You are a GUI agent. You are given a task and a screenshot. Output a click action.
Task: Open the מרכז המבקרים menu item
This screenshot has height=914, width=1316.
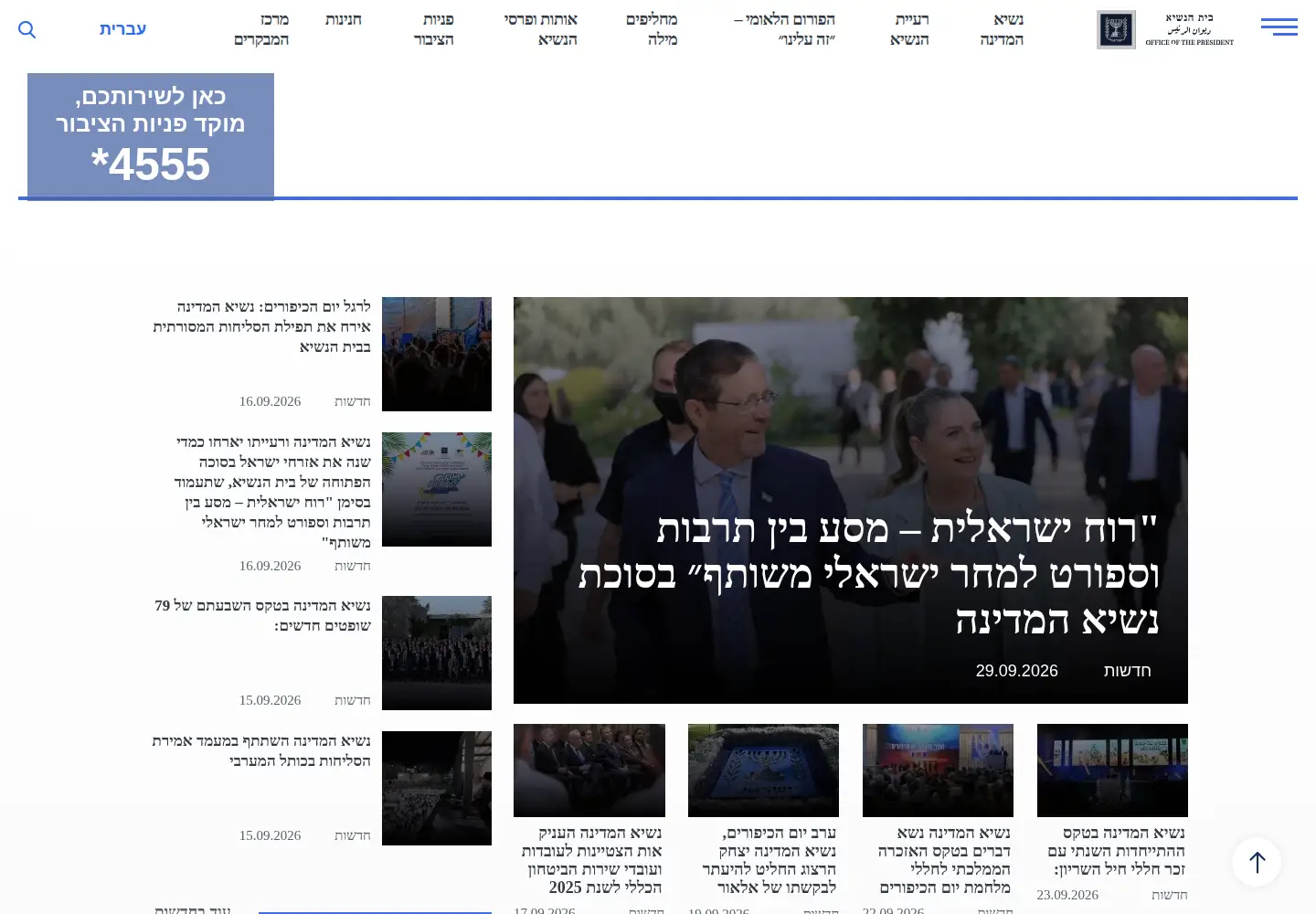point(261,29)
